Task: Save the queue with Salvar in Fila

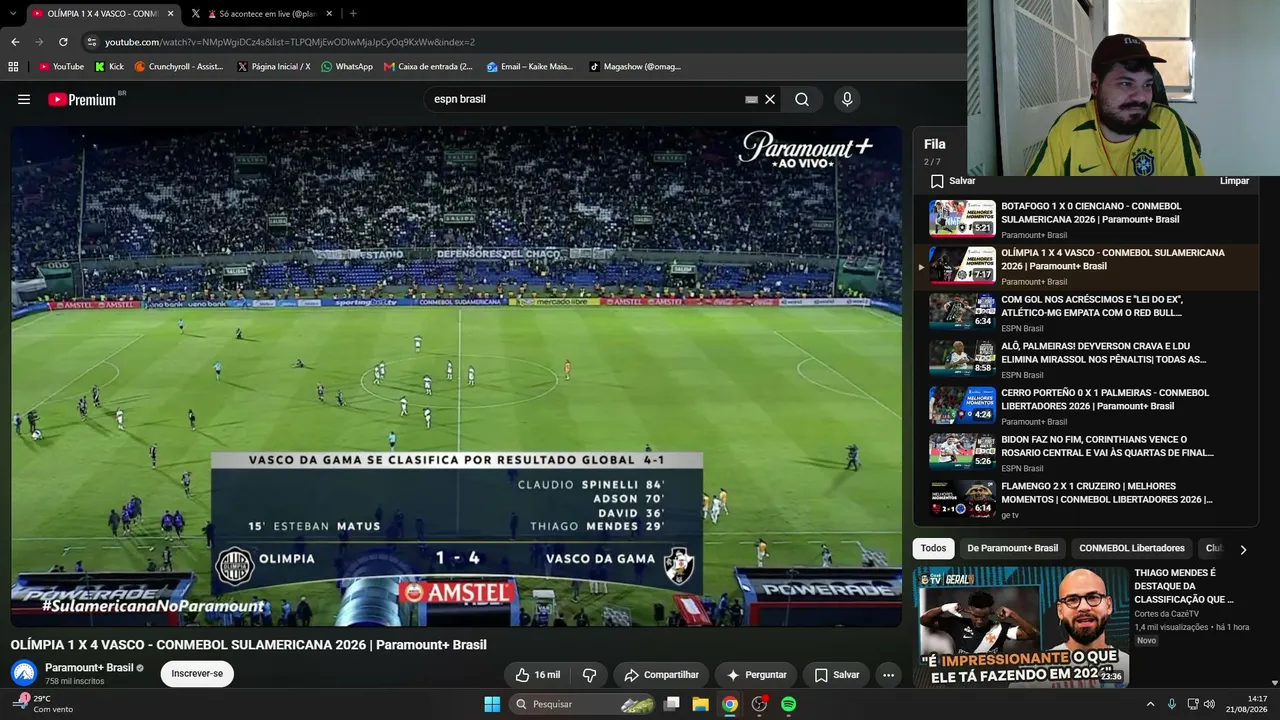Action: pyautogui.click(x=953, y=181)
